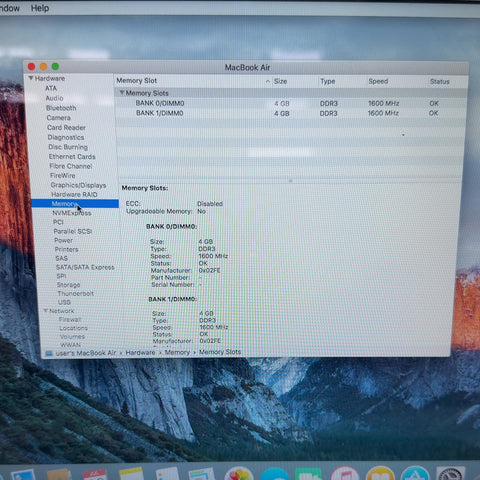Sort the table by the Size column

click(x=280, y=81)
